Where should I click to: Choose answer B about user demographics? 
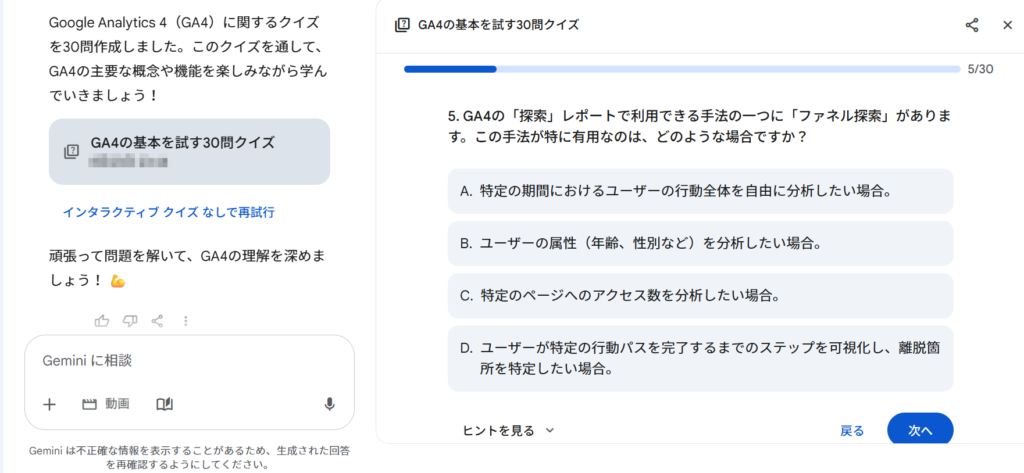[700, 243]
